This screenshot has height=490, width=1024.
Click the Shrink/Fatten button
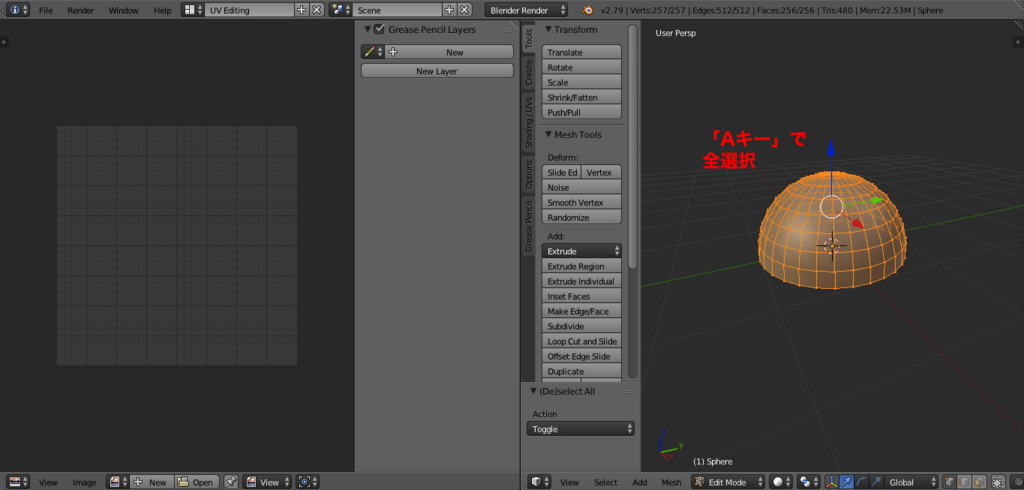(x=581, y=97)
